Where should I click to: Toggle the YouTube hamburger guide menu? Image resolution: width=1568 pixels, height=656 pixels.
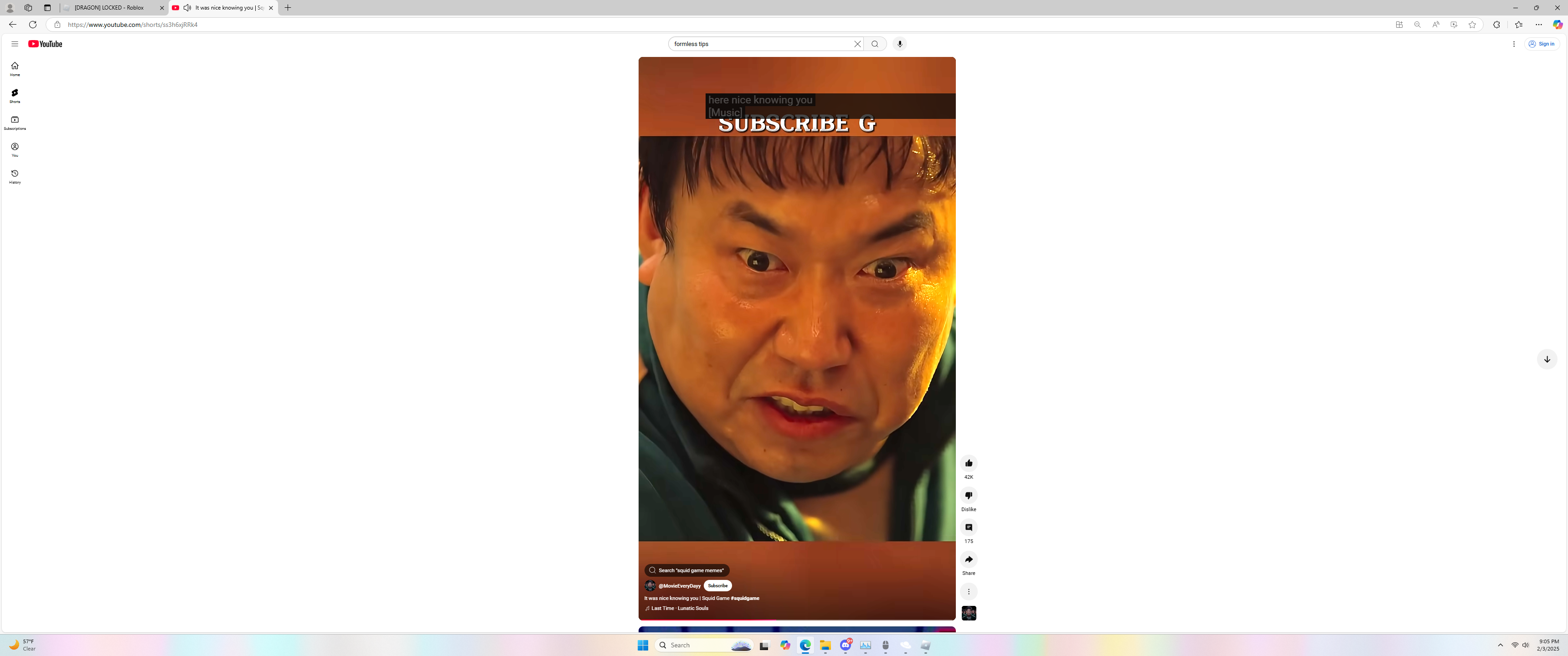15,44
